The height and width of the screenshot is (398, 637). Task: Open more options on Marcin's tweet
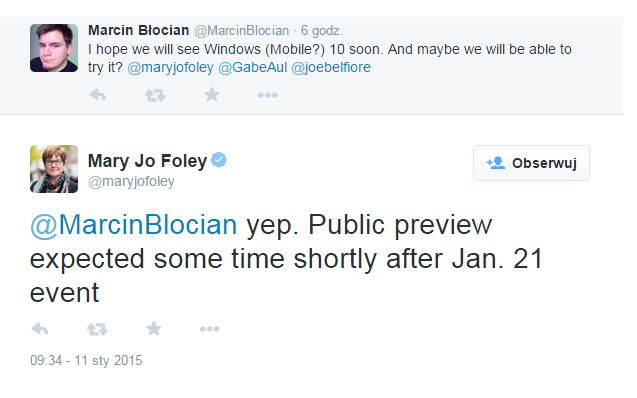[x=268, y=95]
